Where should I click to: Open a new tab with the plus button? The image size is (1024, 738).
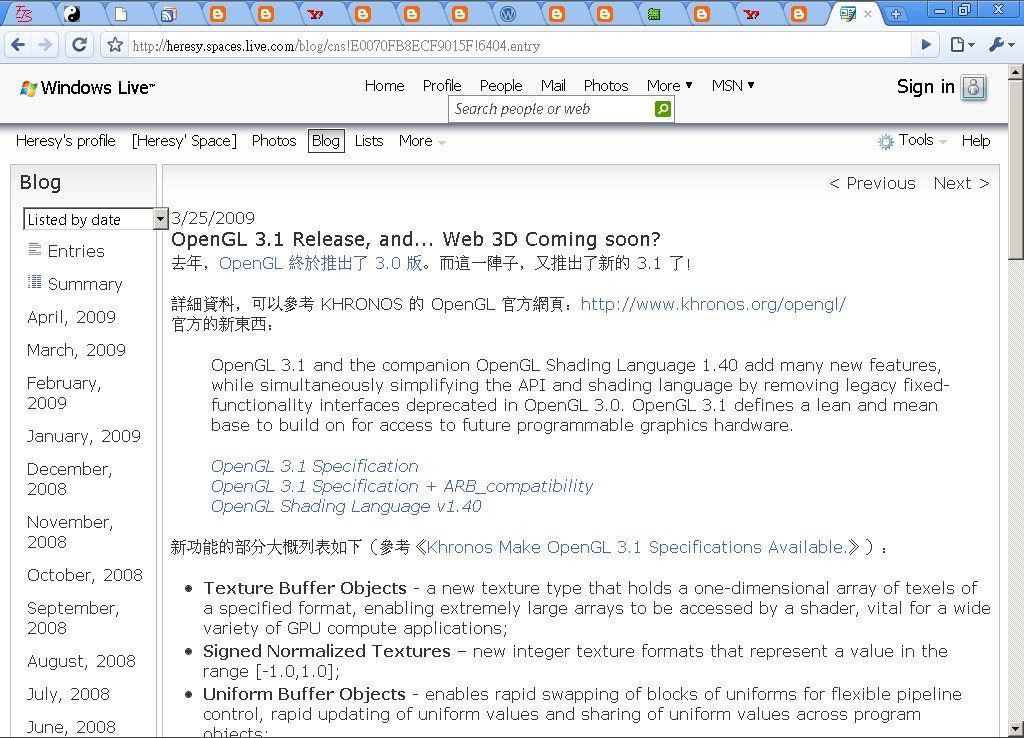tap(895, 14)
